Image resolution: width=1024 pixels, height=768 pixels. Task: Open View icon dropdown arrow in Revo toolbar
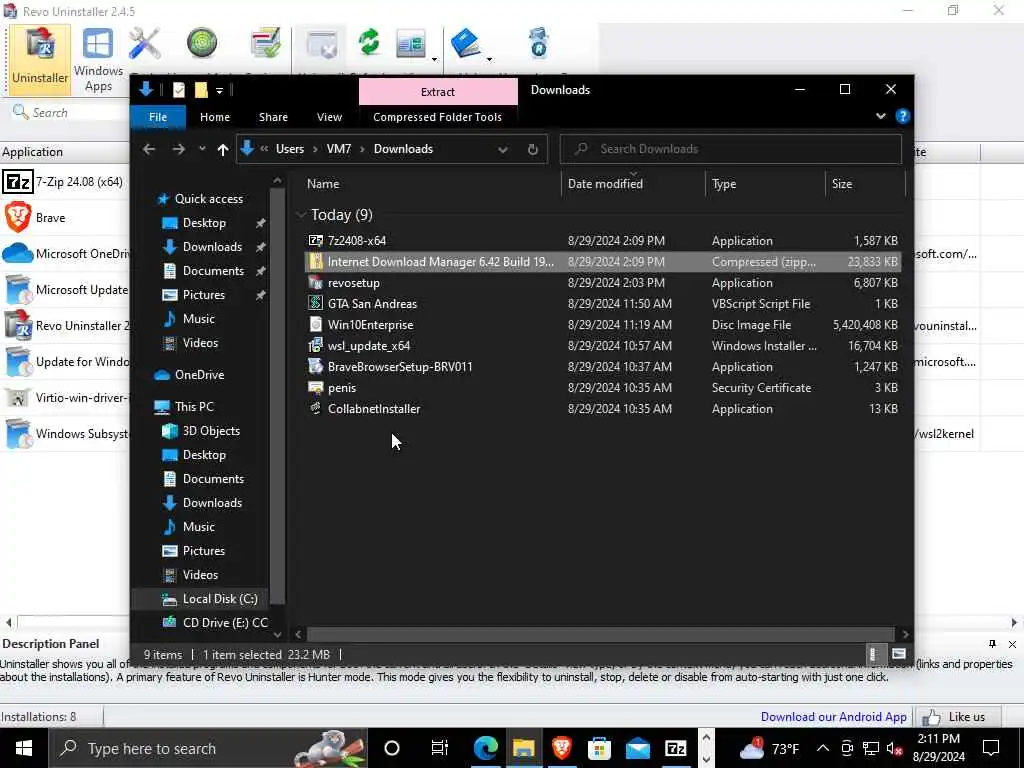pyautogui.click(x=434, y=59)
